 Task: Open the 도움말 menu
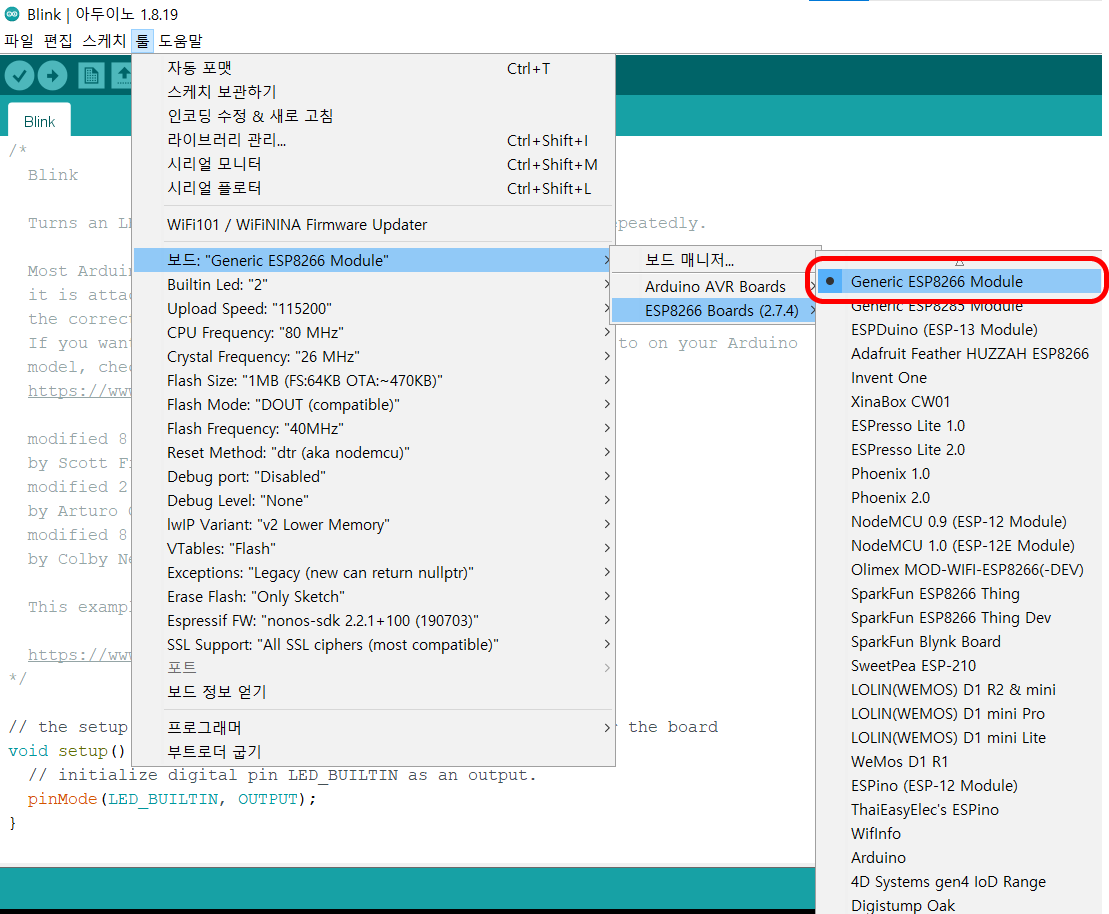tap(180, 41)
